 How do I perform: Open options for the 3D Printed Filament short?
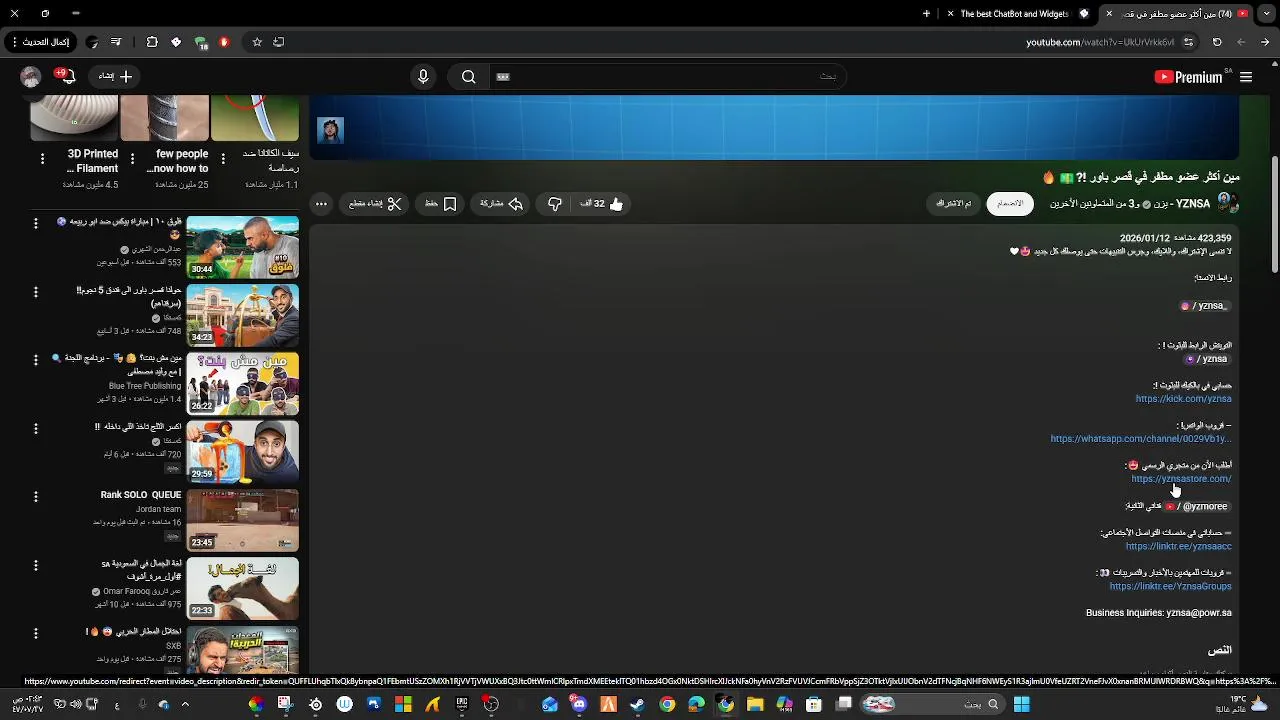coord(42,158)
